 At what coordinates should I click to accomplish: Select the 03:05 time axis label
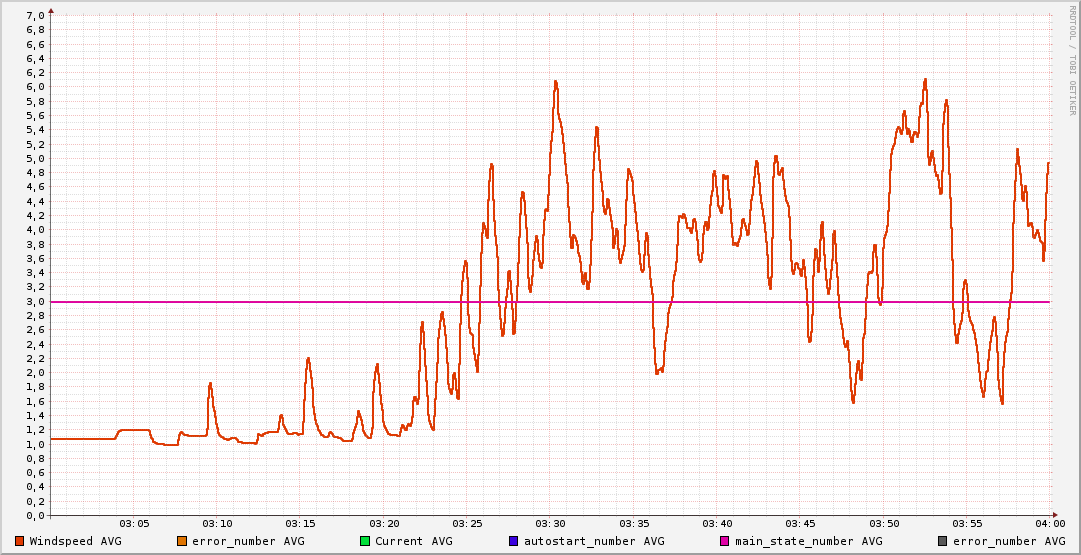(x=134, y=524)
